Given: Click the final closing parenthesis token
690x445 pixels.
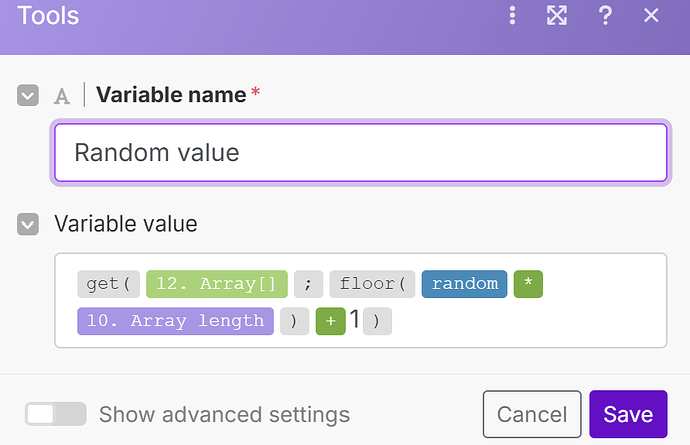Looking at the screenshot, I should [378, 321].
